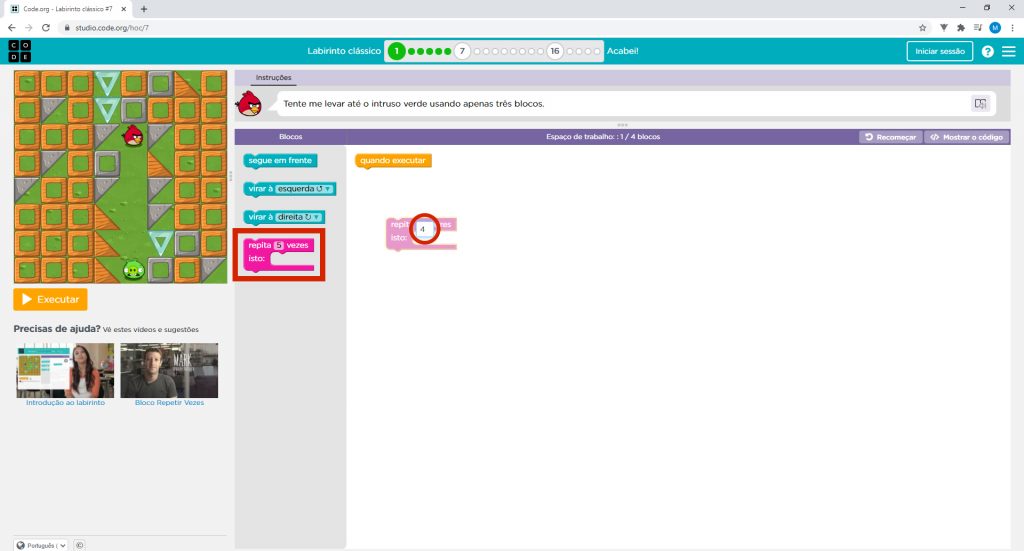Select the 'segue em frente' block
Screen dimensions: 1024x551
click(280, 161)
